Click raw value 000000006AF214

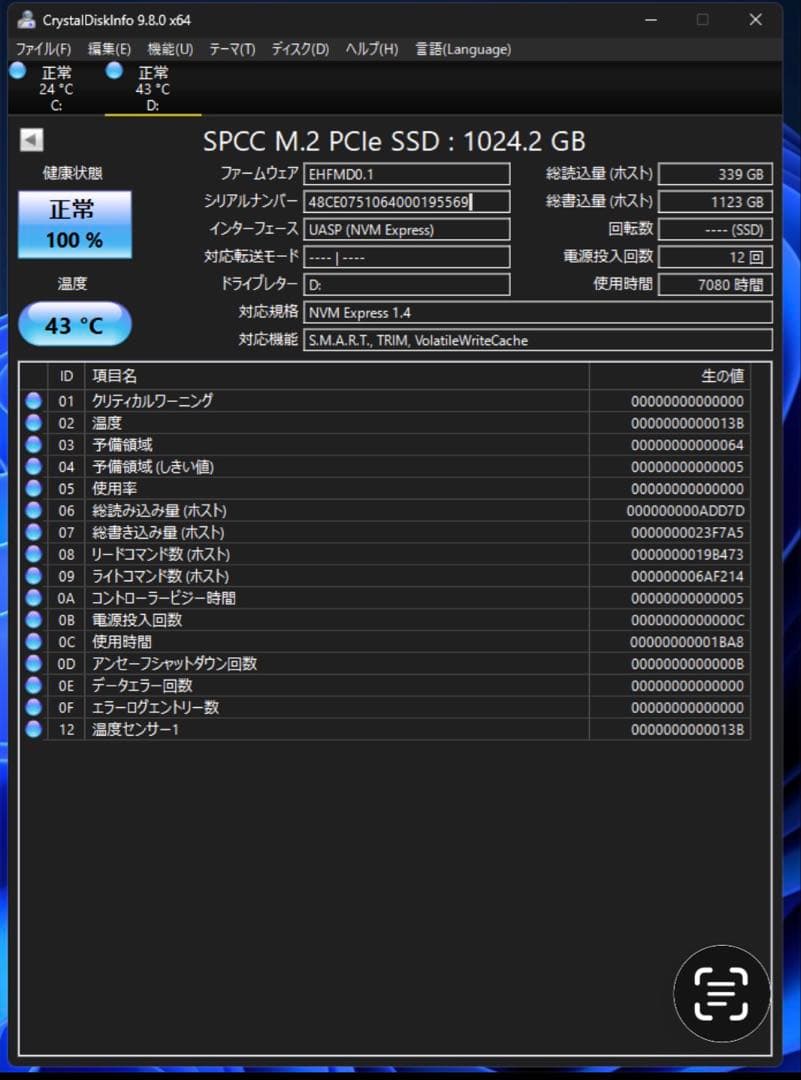[x=687, y=576]
